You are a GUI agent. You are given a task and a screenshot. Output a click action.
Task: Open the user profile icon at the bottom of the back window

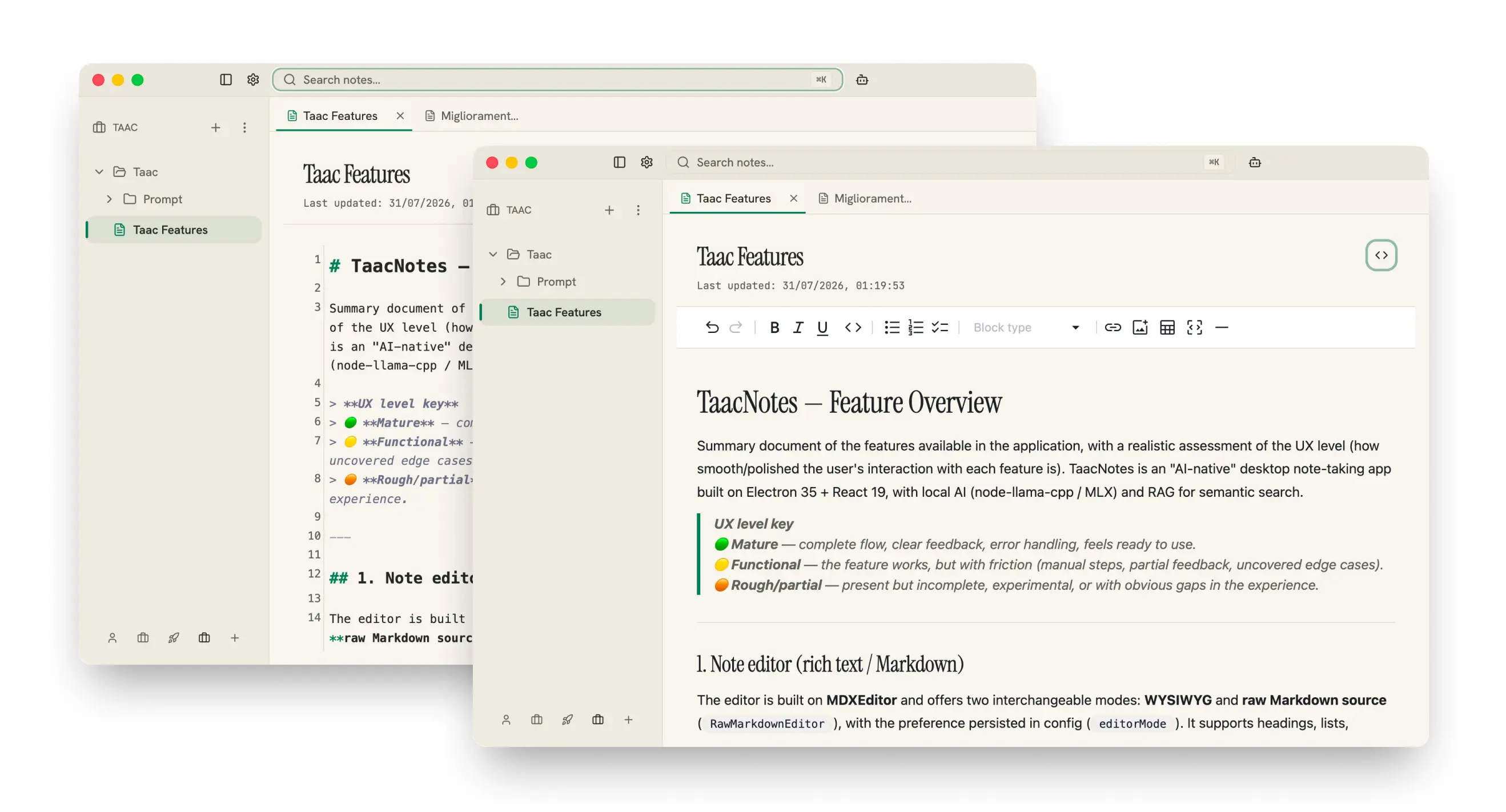pos(113,638)
